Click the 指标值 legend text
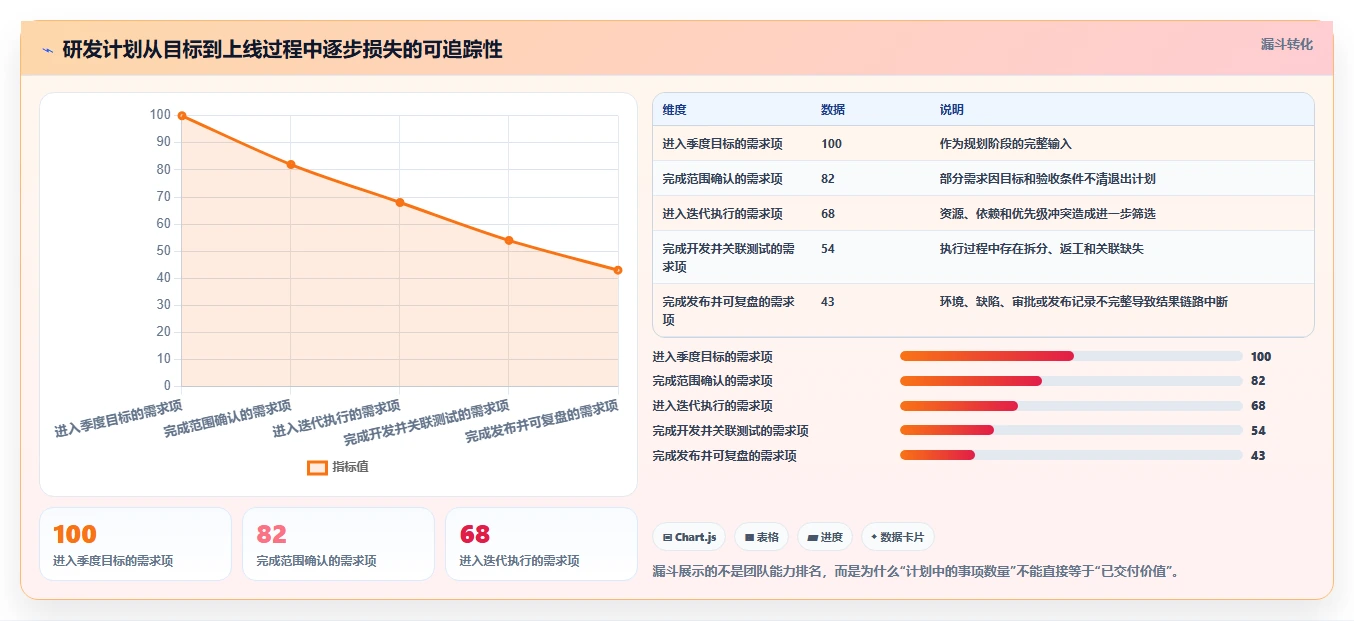Viewport: 1354px width, 621px height. point(350,467)
